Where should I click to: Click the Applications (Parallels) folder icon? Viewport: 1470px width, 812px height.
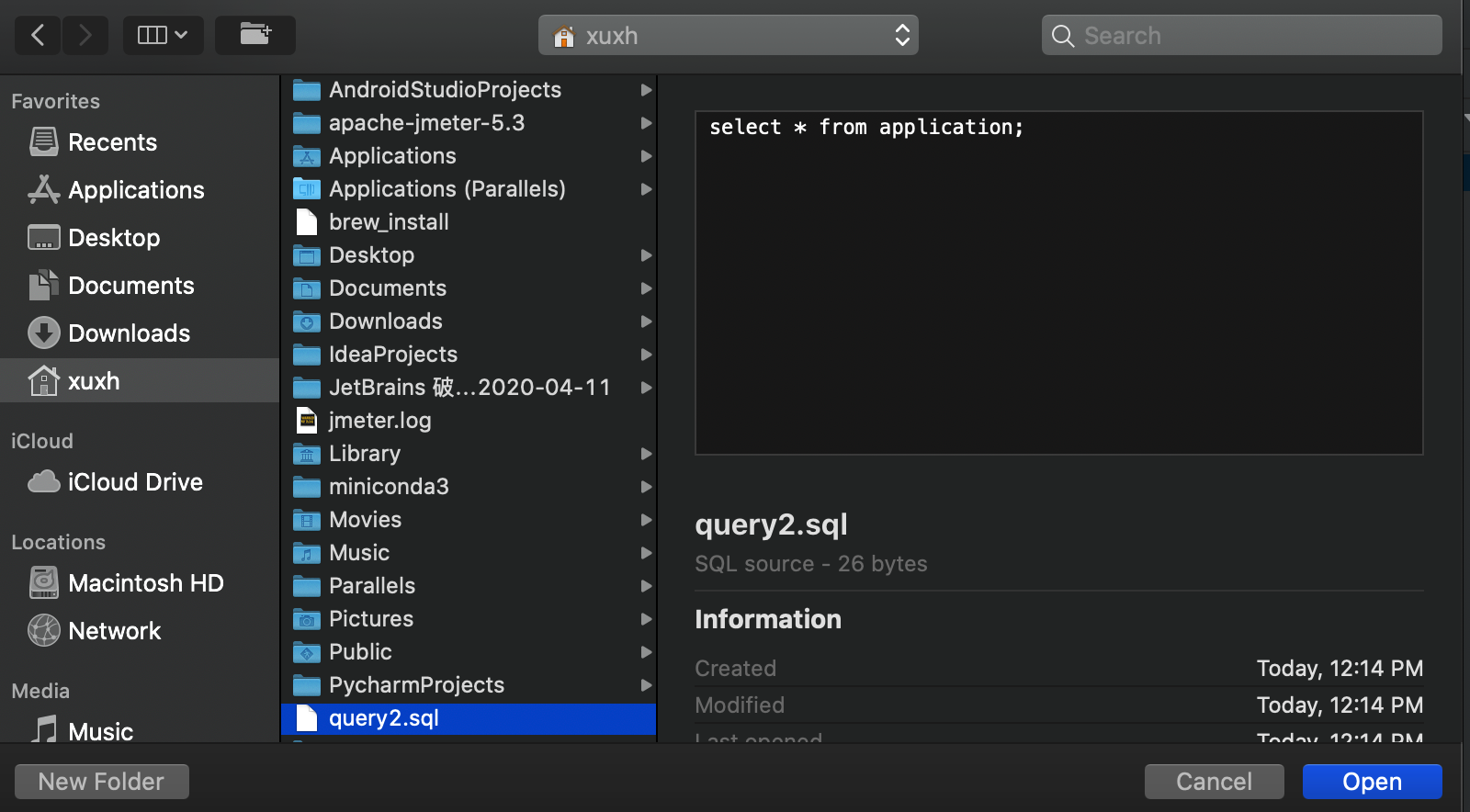pos(307,189)
